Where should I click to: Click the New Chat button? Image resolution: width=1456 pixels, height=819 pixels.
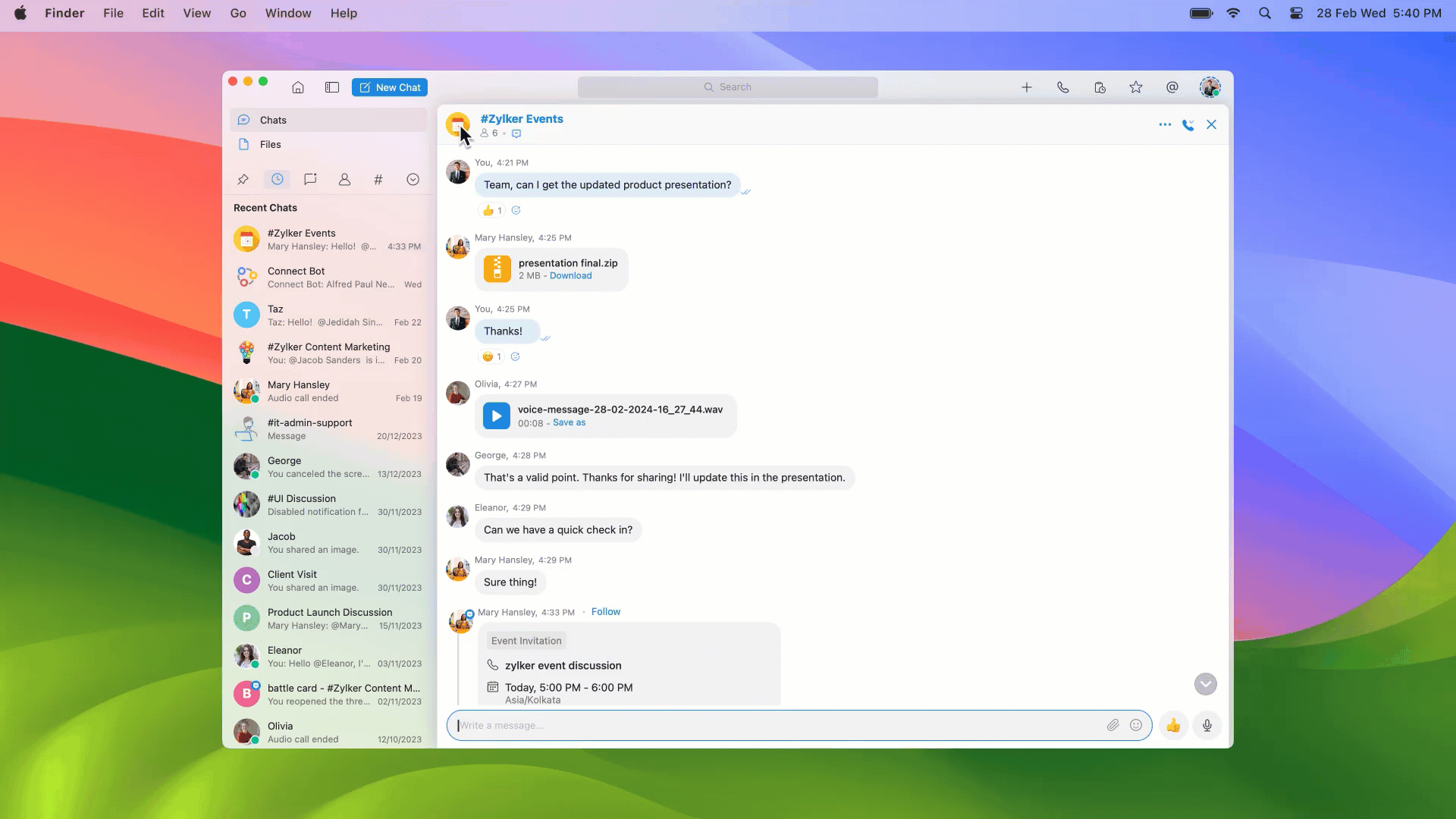(x=390, y=87)
